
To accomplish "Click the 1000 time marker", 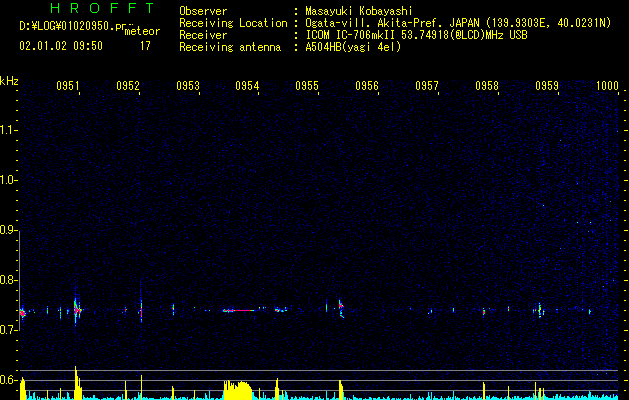I will coord(607,85).
